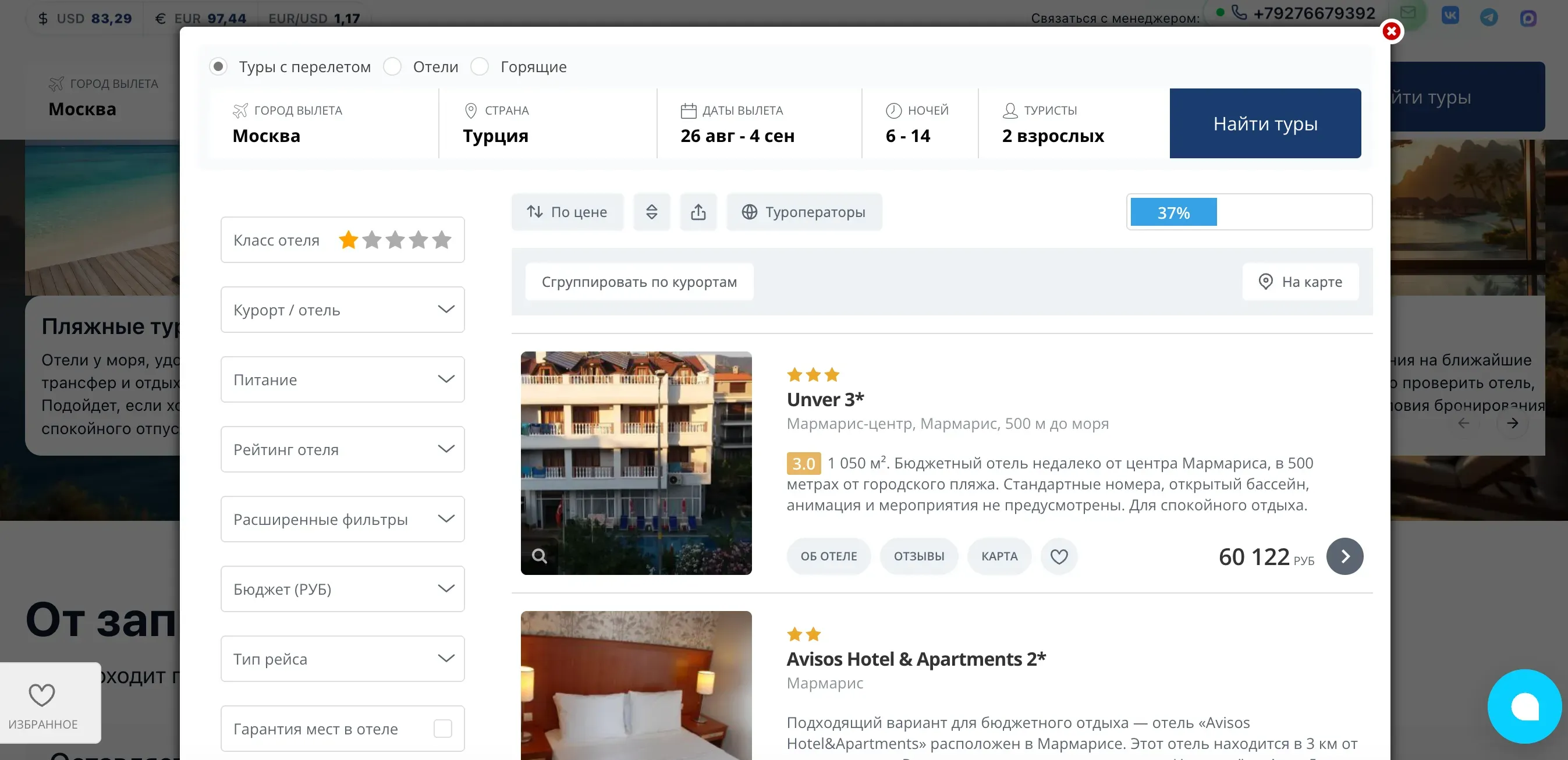Click the email icon in header

1407,12
